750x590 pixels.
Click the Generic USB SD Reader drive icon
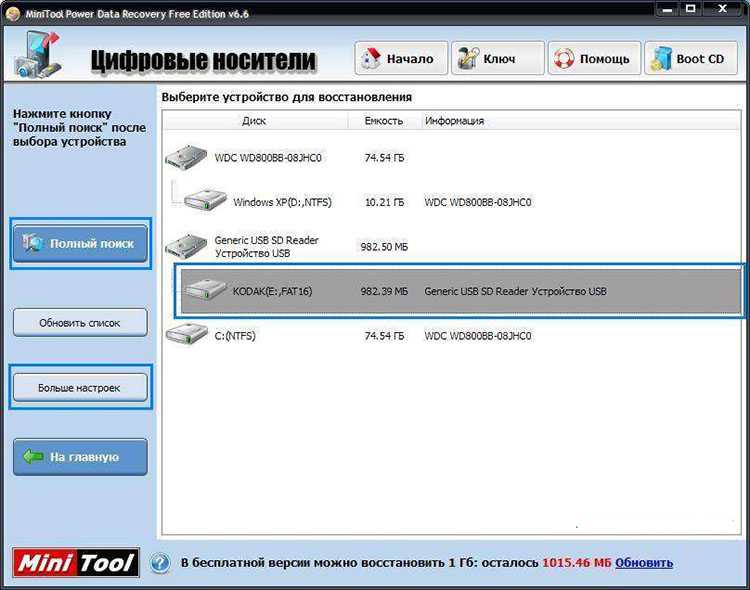click(186, 246)
